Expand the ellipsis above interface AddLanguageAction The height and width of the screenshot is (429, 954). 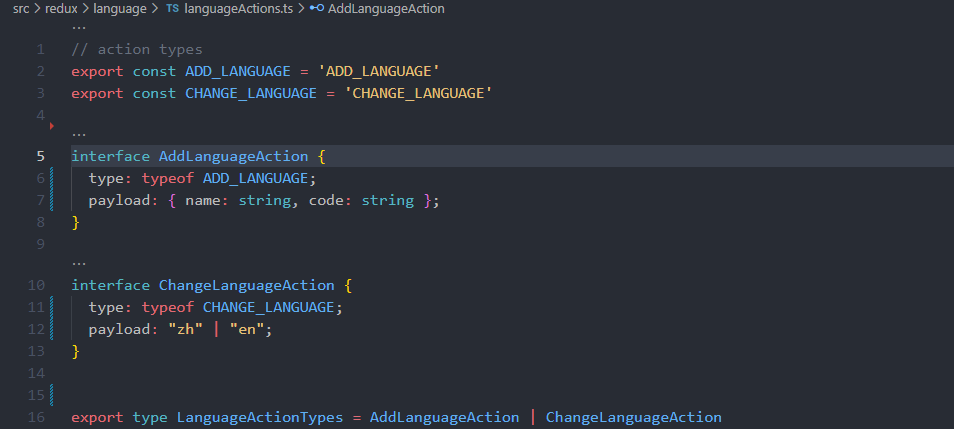[x=78, y=133]
